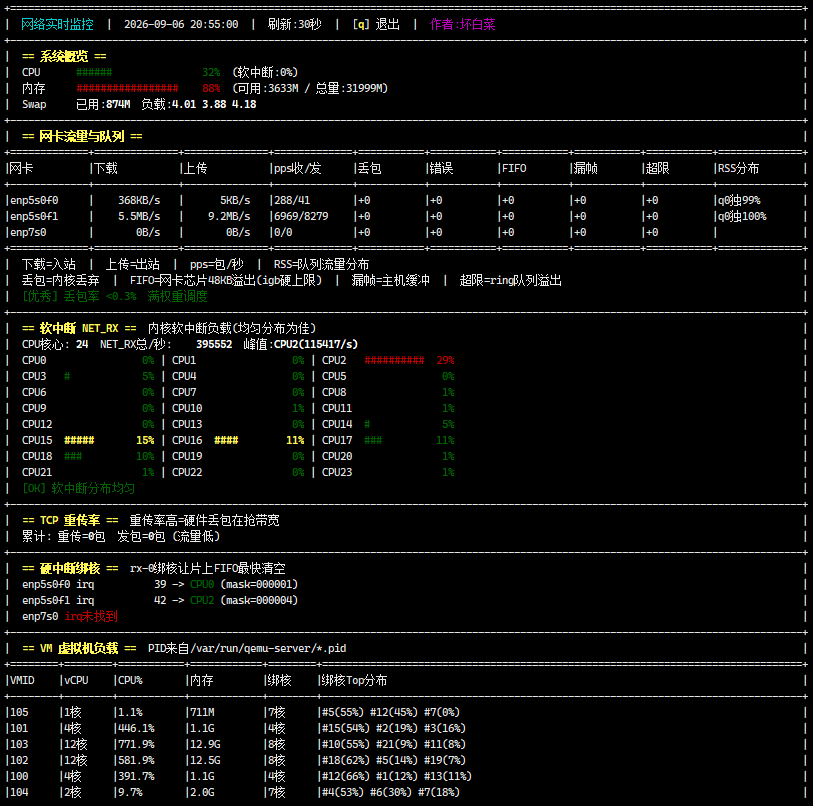Select the mask text "(mask=000004)"

(x=259, y=601)
